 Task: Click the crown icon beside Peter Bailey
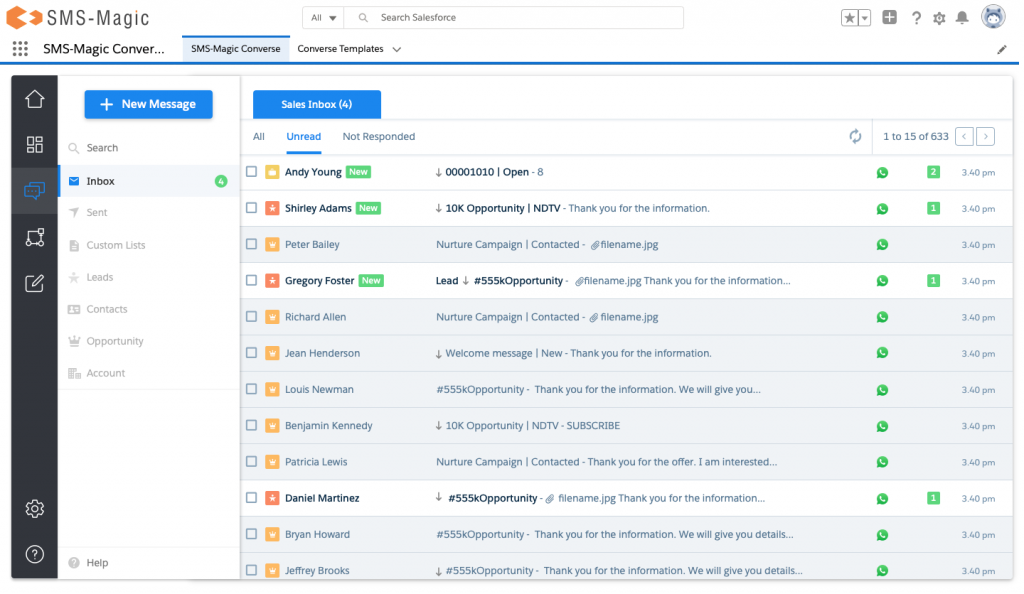272,245
